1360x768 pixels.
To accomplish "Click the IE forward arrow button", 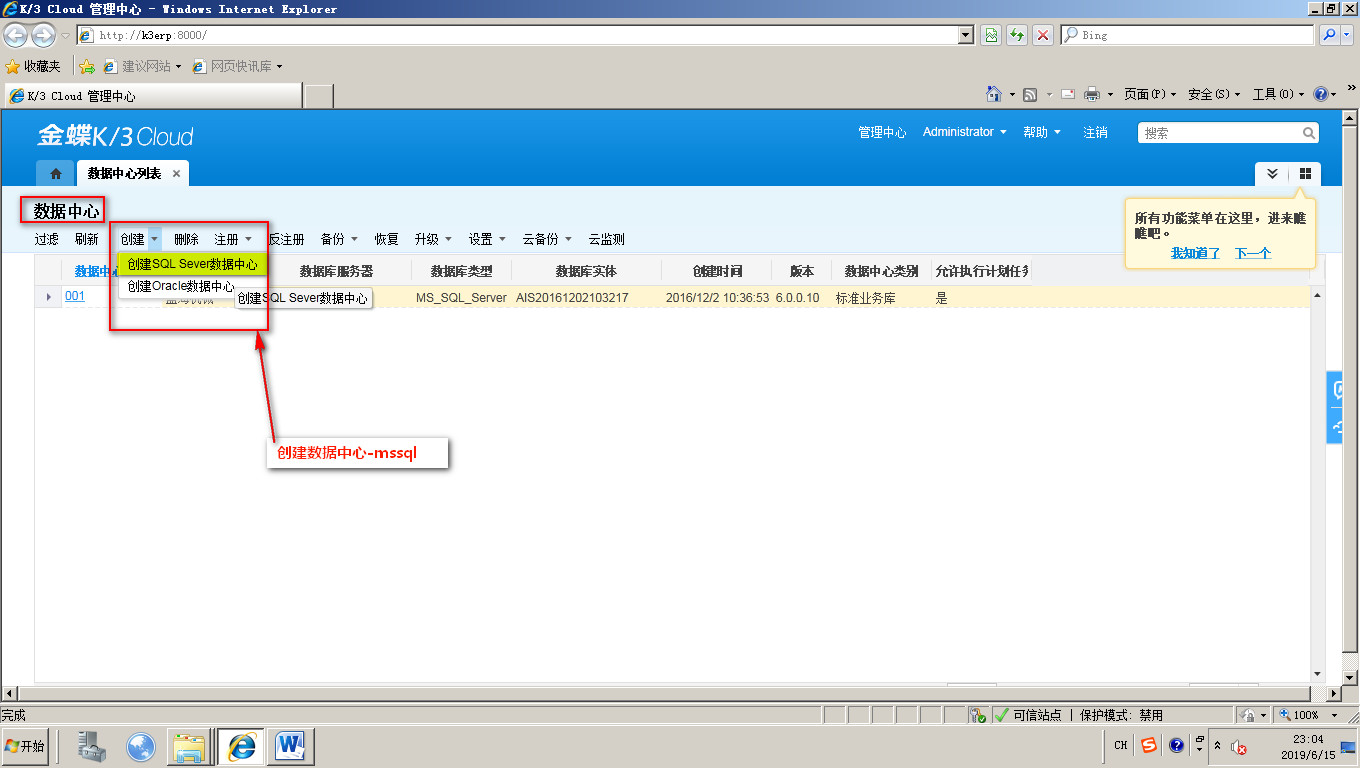I will [x=43, y=36].
